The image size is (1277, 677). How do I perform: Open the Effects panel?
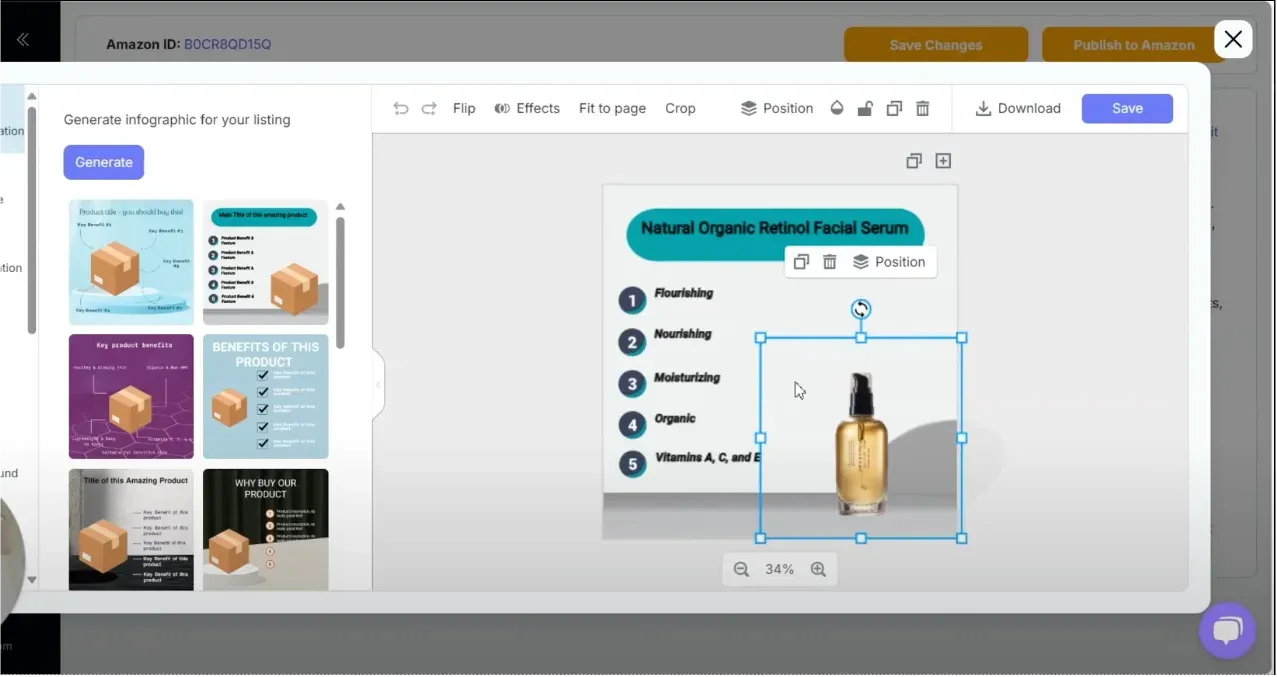coord(527,109)
